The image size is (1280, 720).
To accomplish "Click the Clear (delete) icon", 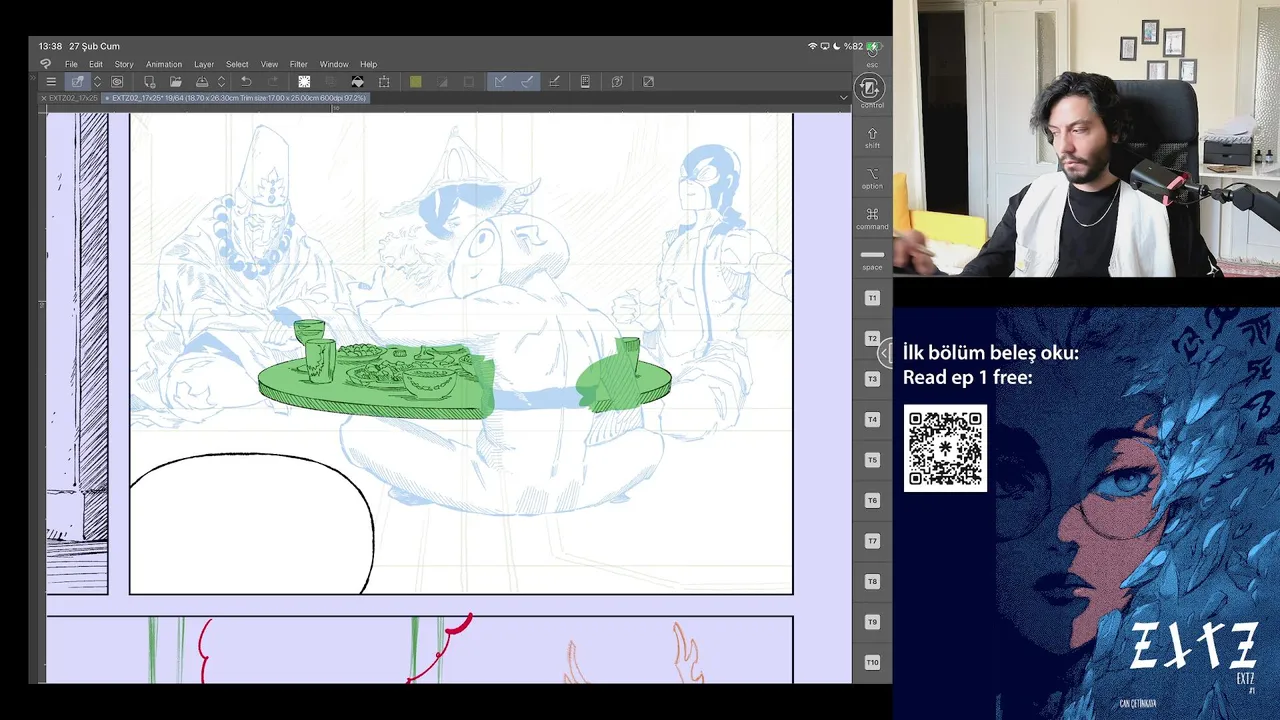I will 304,81.
